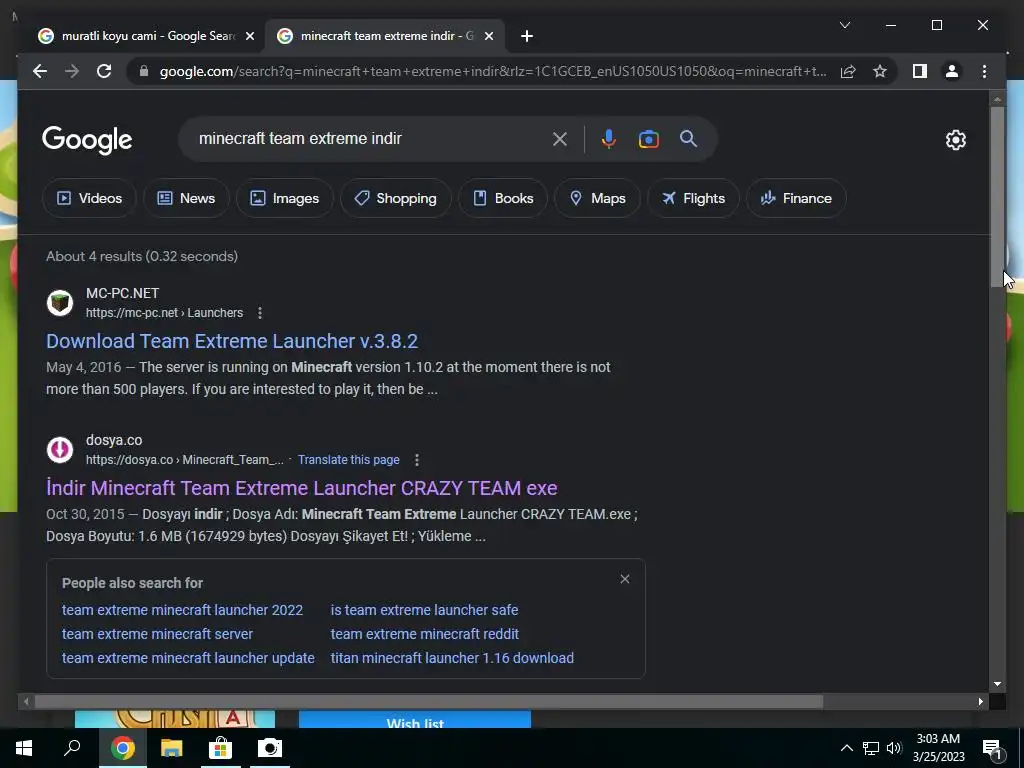This screenshot has height=768, width=1024.
Task: Open Windows taskbar search
Action: point(72,748)
